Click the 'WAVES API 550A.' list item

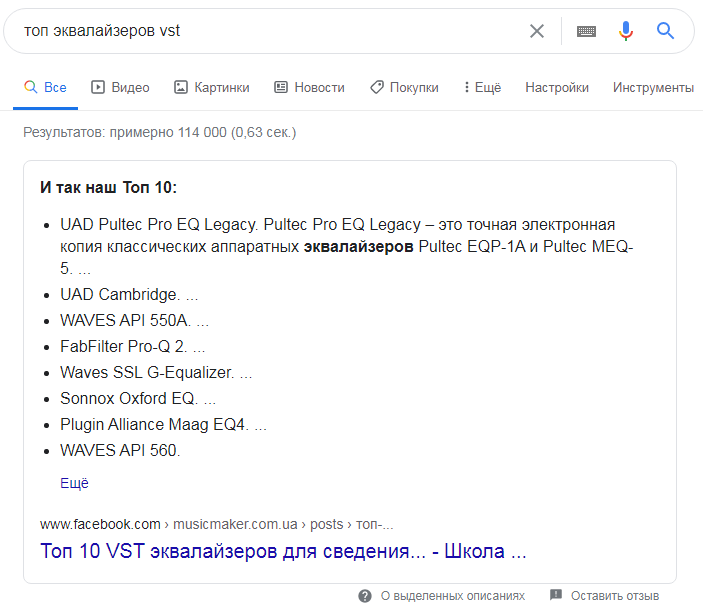tap(135, 320)
